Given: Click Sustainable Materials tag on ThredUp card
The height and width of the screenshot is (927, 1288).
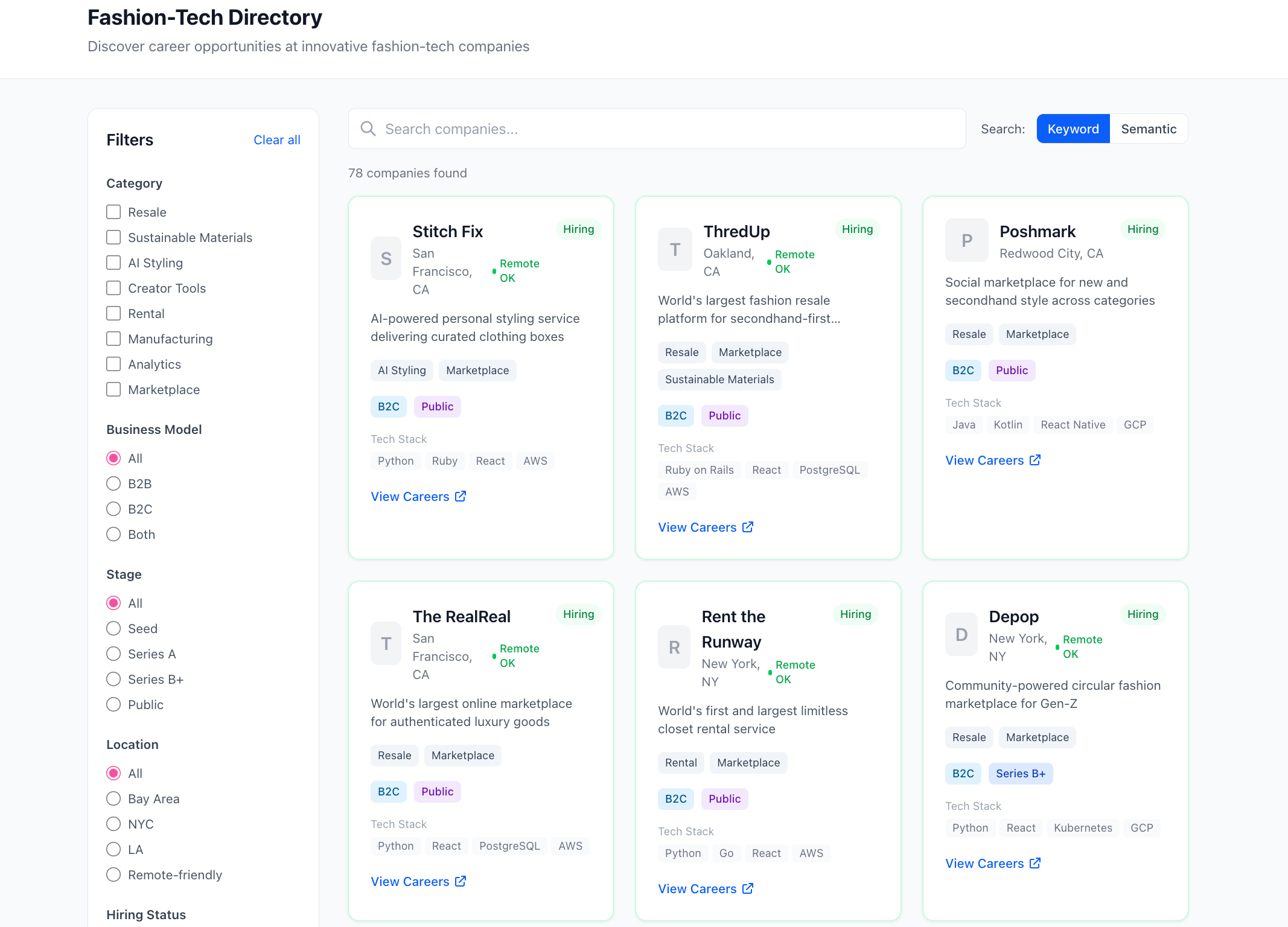Looking at the screenshot, I should (719, 379).
